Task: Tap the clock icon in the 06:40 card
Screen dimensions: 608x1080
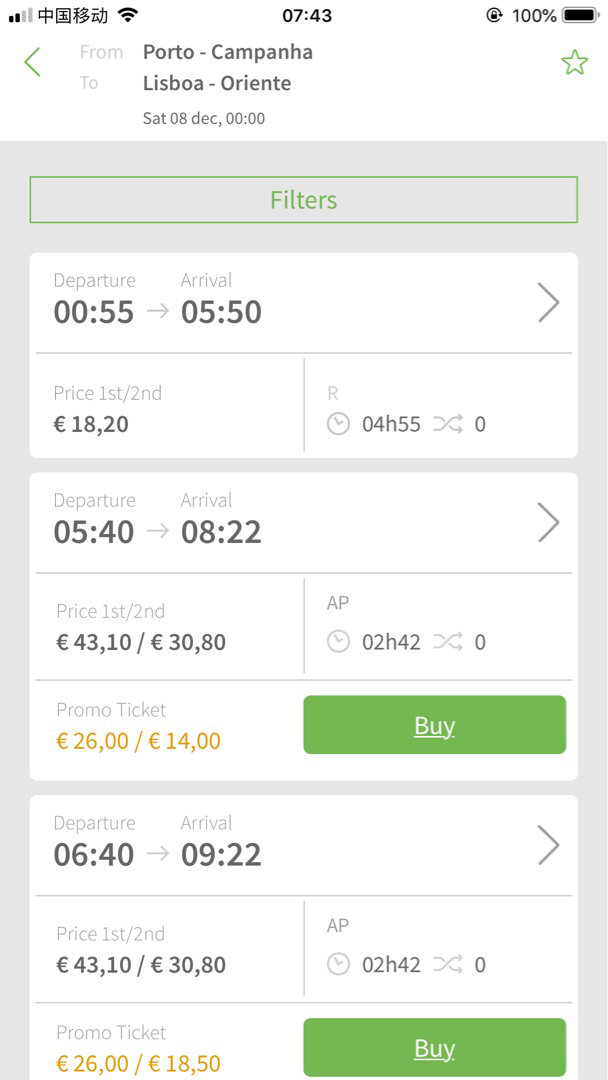Action: 339,965
